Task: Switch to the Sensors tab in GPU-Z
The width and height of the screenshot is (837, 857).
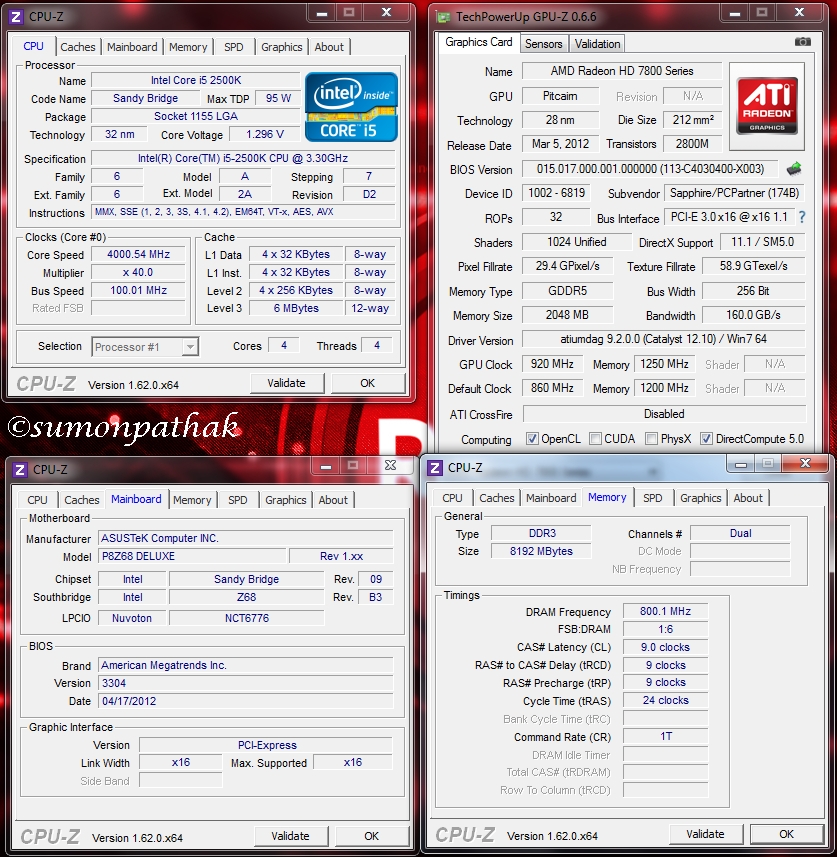Action: [543, 44]
